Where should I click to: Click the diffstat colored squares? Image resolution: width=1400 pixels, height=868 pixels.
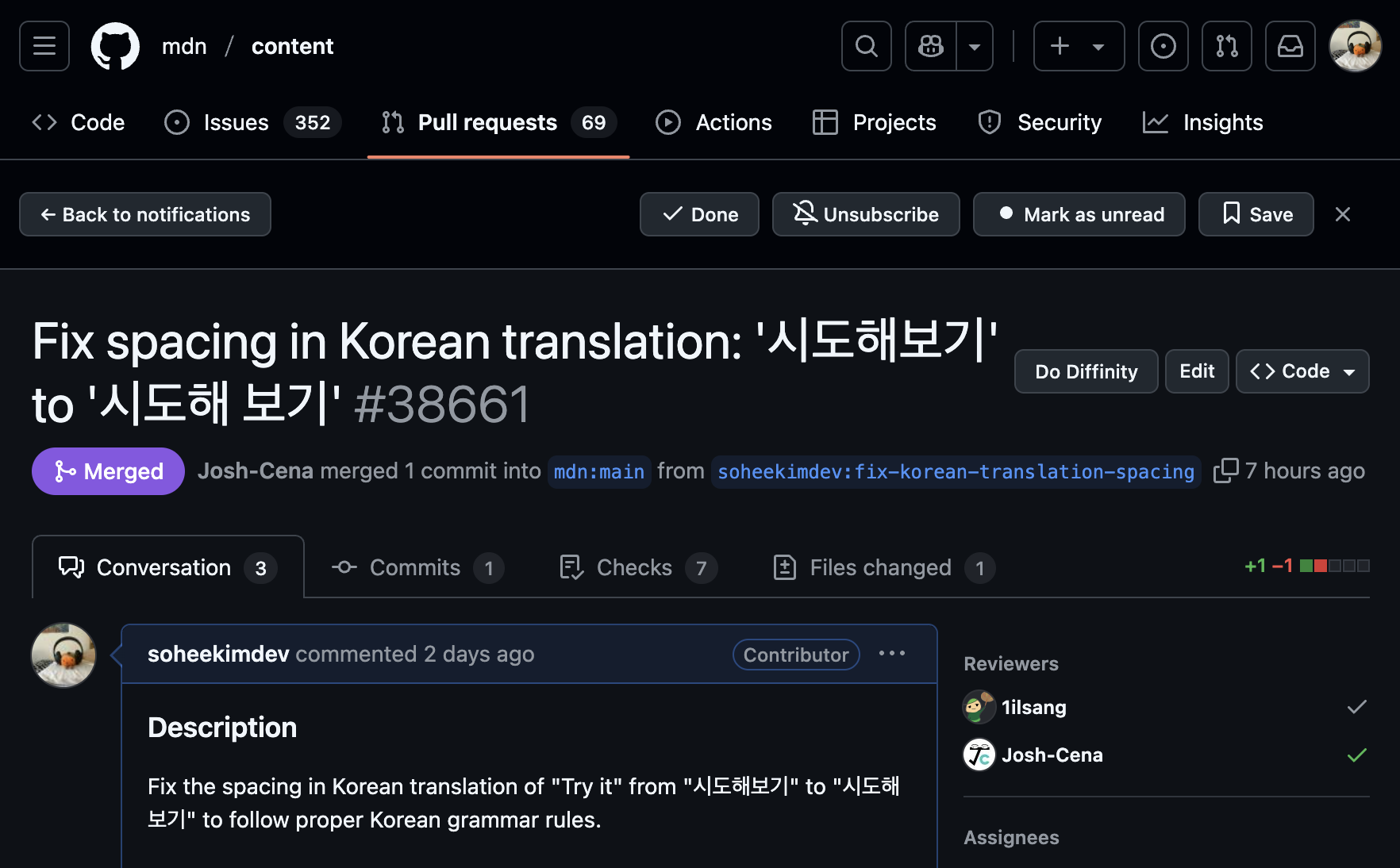pyautogui.click(x=1335, y=566)
